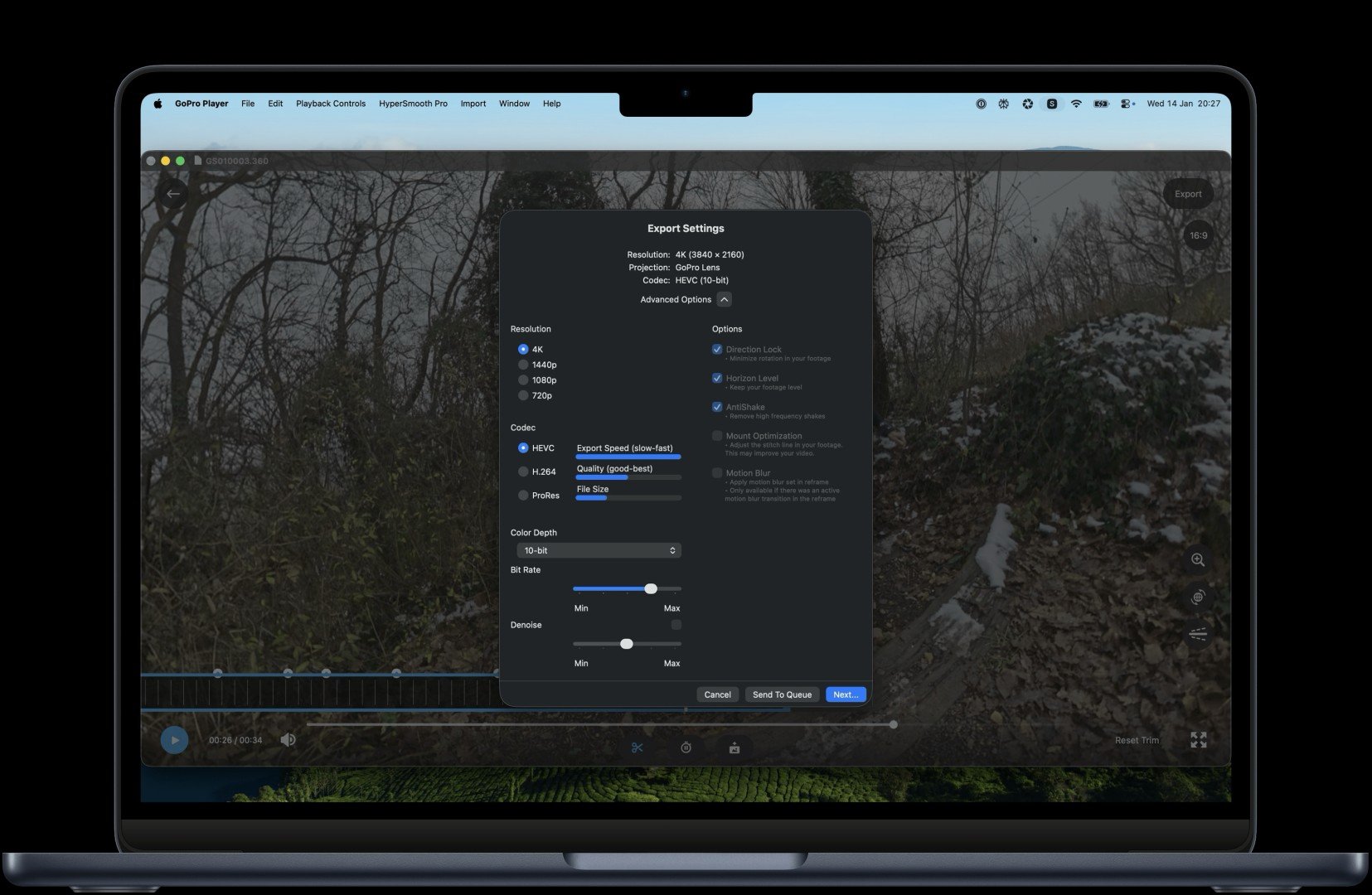Click the Denoise slider handle
The width and height of the screenshot is (1372, 895).
click(627, 644)
